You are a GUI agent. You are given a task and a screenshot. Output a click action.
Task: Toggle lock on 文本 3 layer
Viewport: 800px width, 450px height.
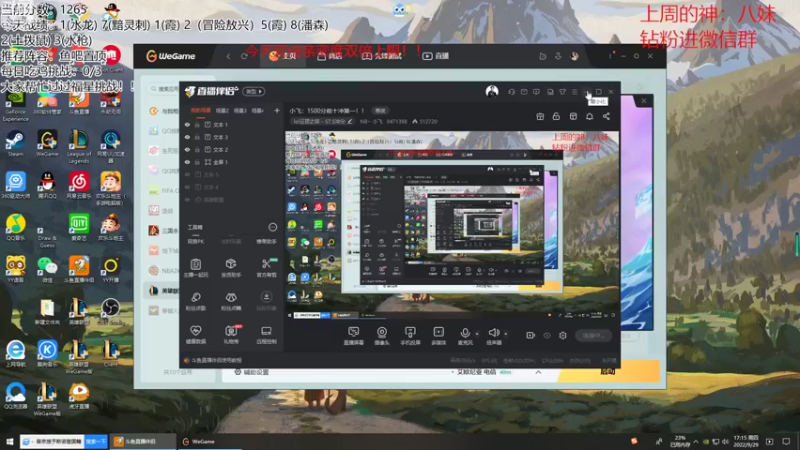point(197,137)
